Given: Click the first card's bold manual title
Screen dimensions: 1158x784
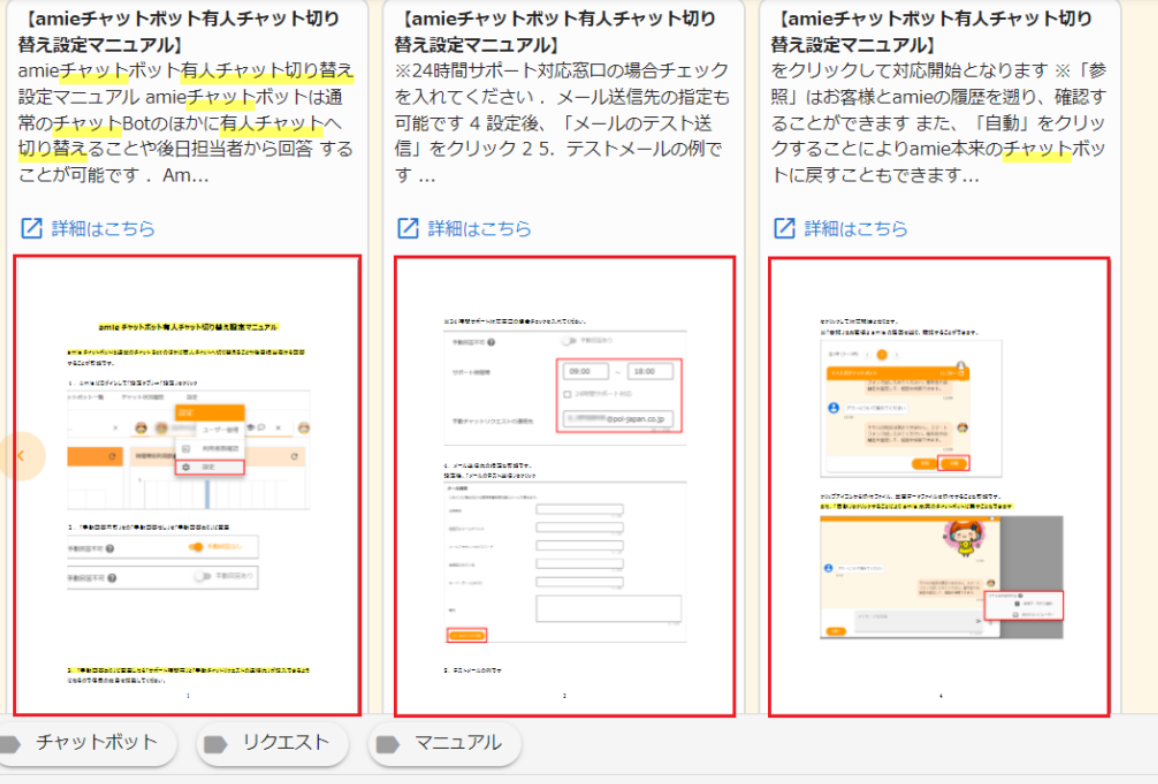Looking at the screenshot, I should pos(180,31).
